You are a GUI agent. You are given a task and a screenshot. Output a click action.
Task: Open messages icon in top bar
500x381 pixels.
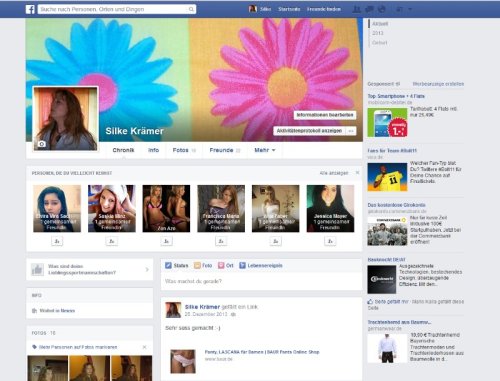click(x=369, y=9)
